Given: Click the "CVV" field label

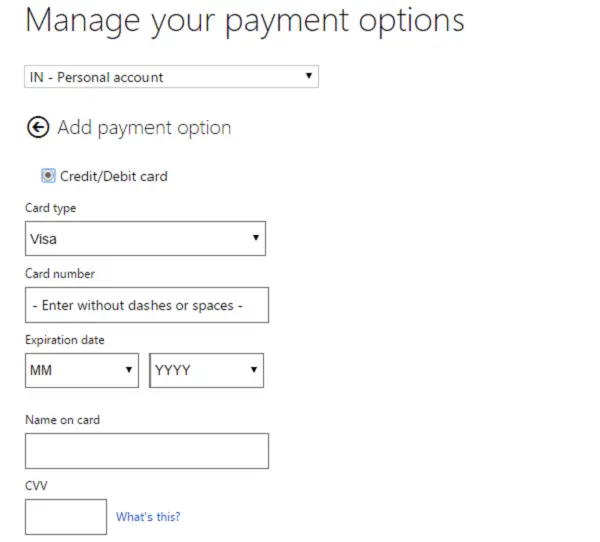Looking at the screenshot, I should coord(36,486).
